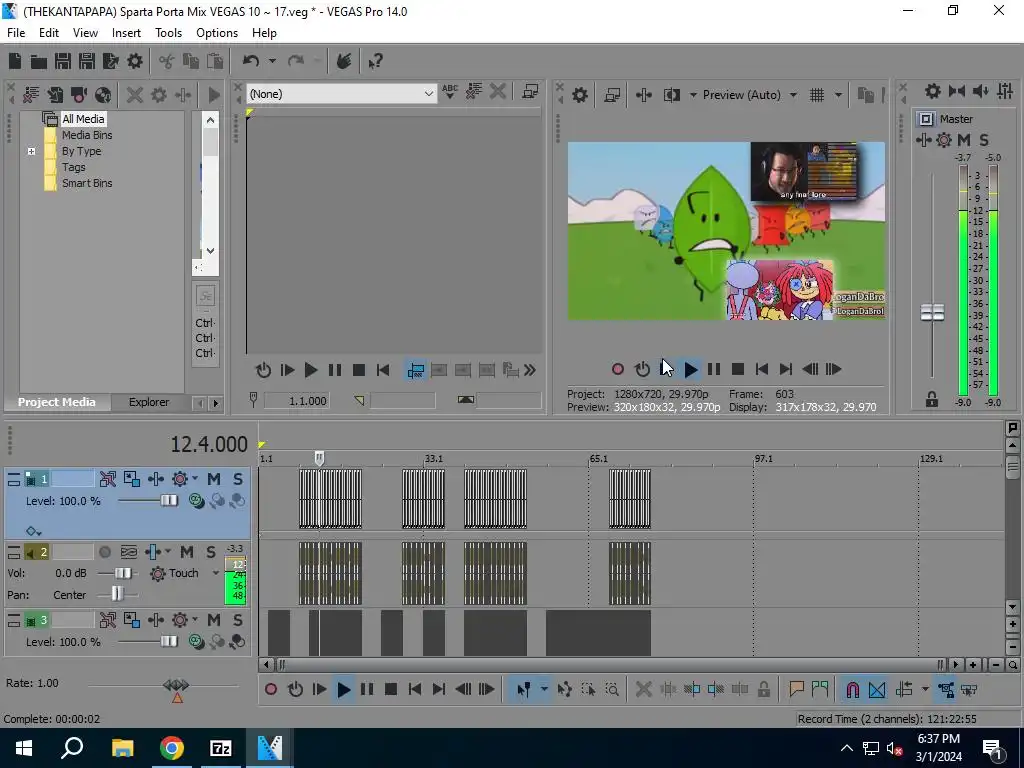The image size is (1024, 768).
Task: Stop playback in the Video Preview window
Action: point(738,370)
